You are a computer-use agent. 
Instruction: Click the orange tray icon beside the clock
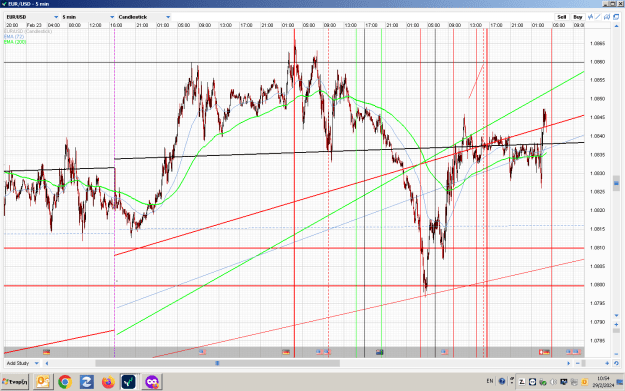tap(584, 382)
